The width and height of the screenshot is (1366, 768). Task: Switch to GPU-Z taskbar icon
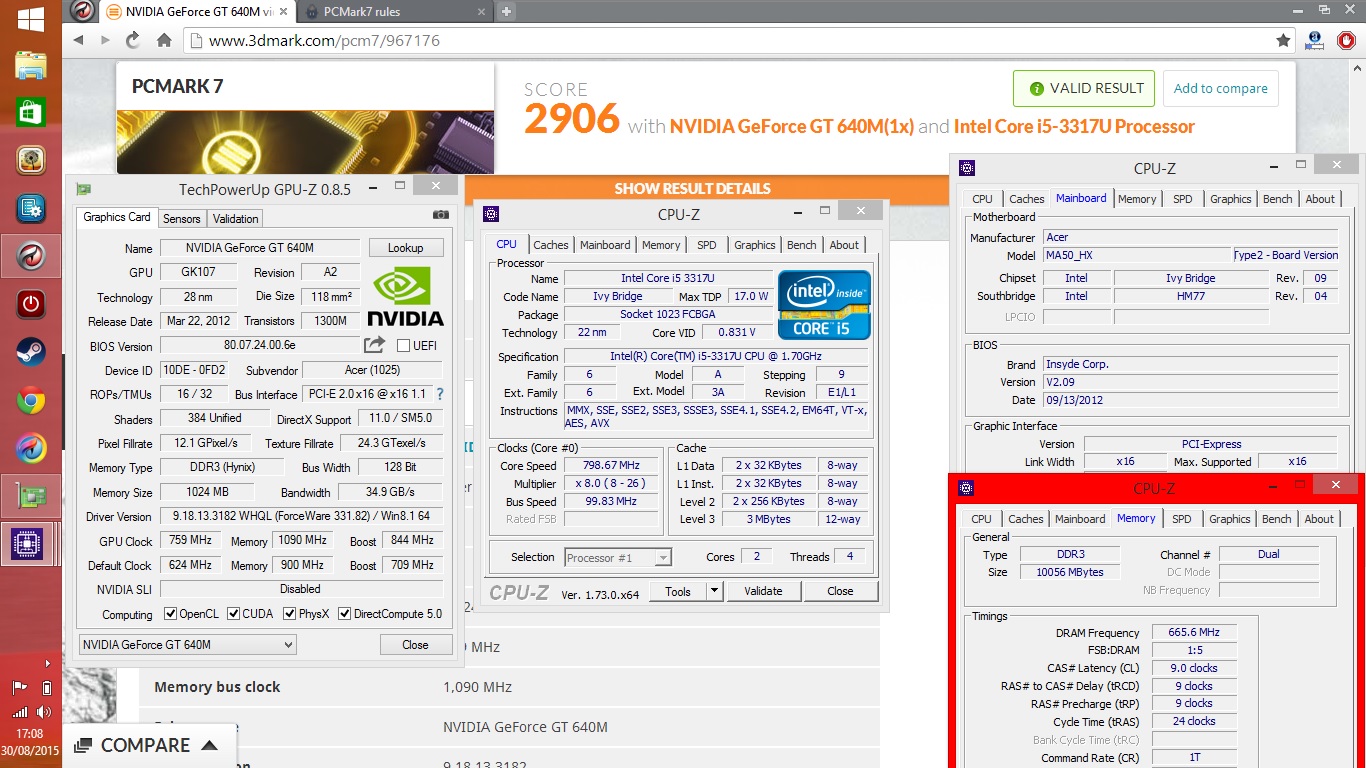[x=31, y=497]
